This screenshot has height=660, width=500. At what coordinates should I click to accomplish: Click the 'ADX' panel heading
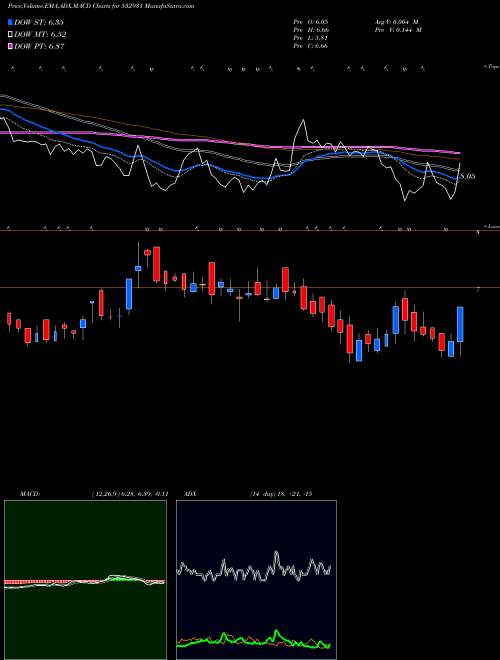click(x=190, y=494)
